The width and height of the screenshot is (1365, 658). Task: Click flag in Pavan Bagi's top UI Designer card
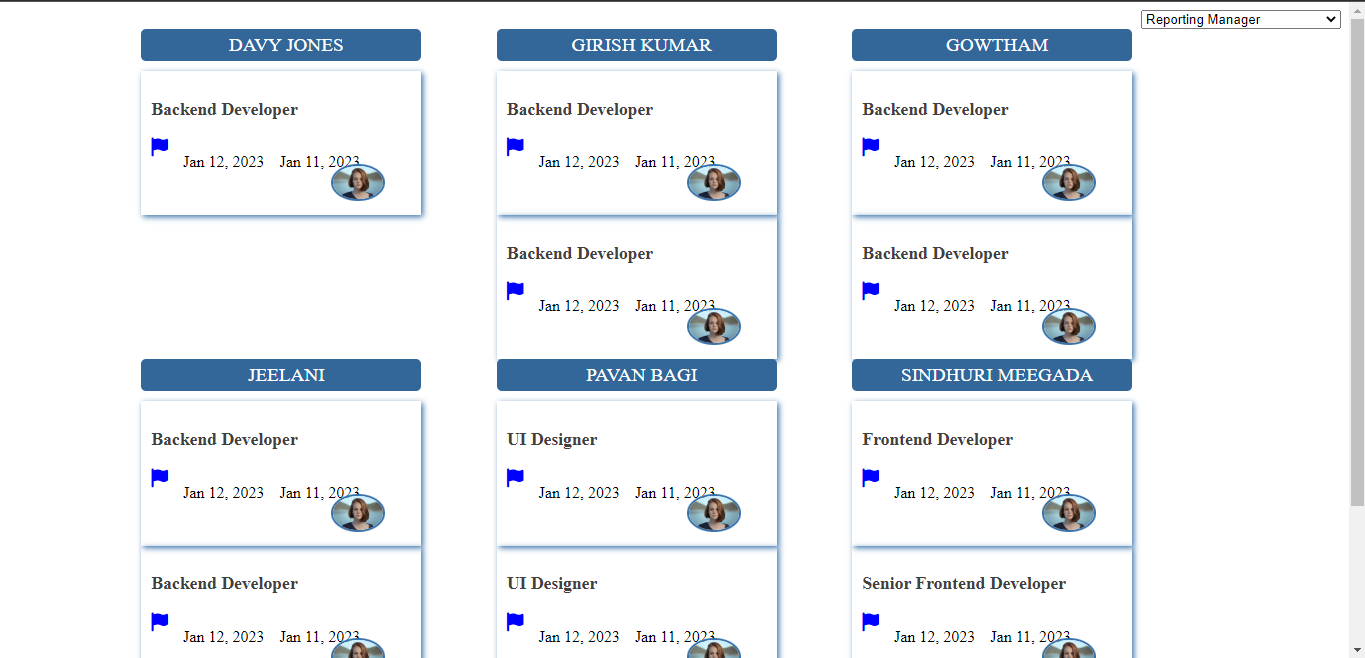[x=515, y=478]
